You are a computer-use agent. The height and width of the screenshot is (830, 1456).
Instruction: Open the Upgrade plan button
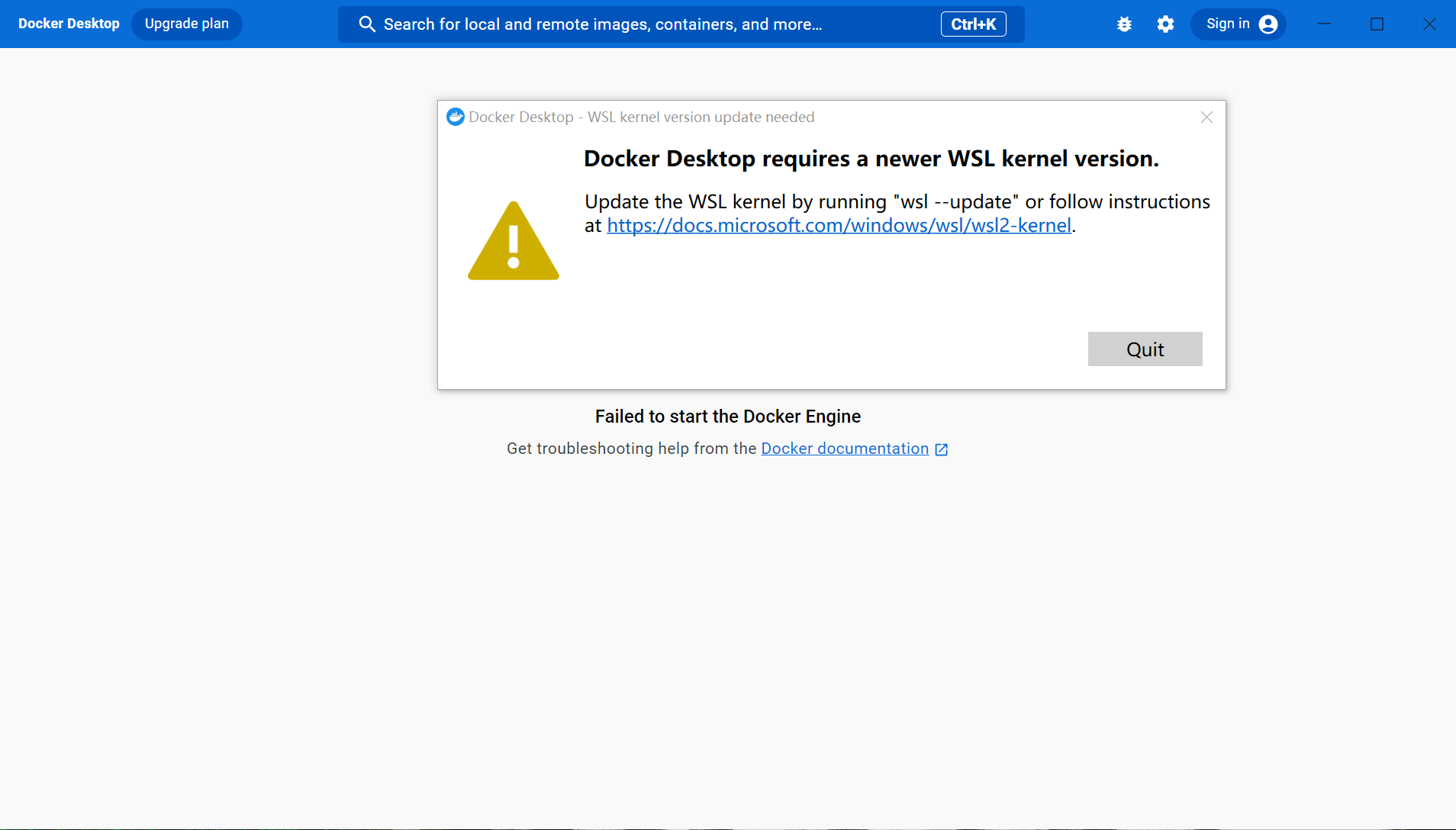click(187, 24)
